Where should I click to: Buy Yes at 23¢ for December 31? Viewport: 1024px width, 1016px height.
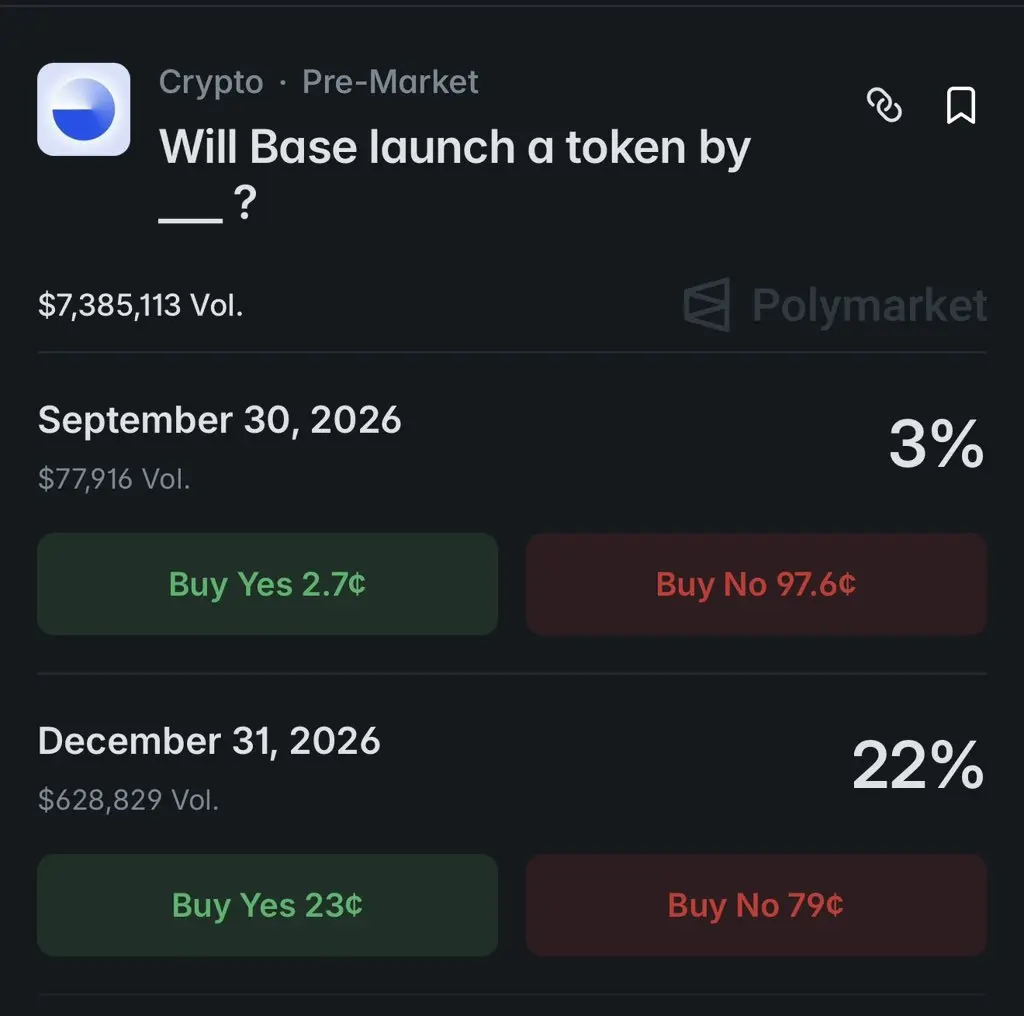click(267, 905)
